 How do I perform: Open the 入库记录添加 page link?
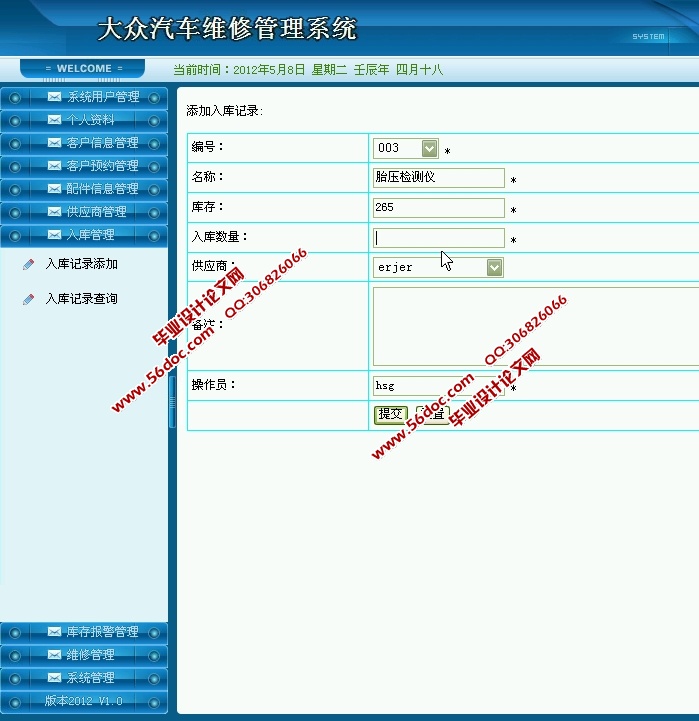coord(81,264)
